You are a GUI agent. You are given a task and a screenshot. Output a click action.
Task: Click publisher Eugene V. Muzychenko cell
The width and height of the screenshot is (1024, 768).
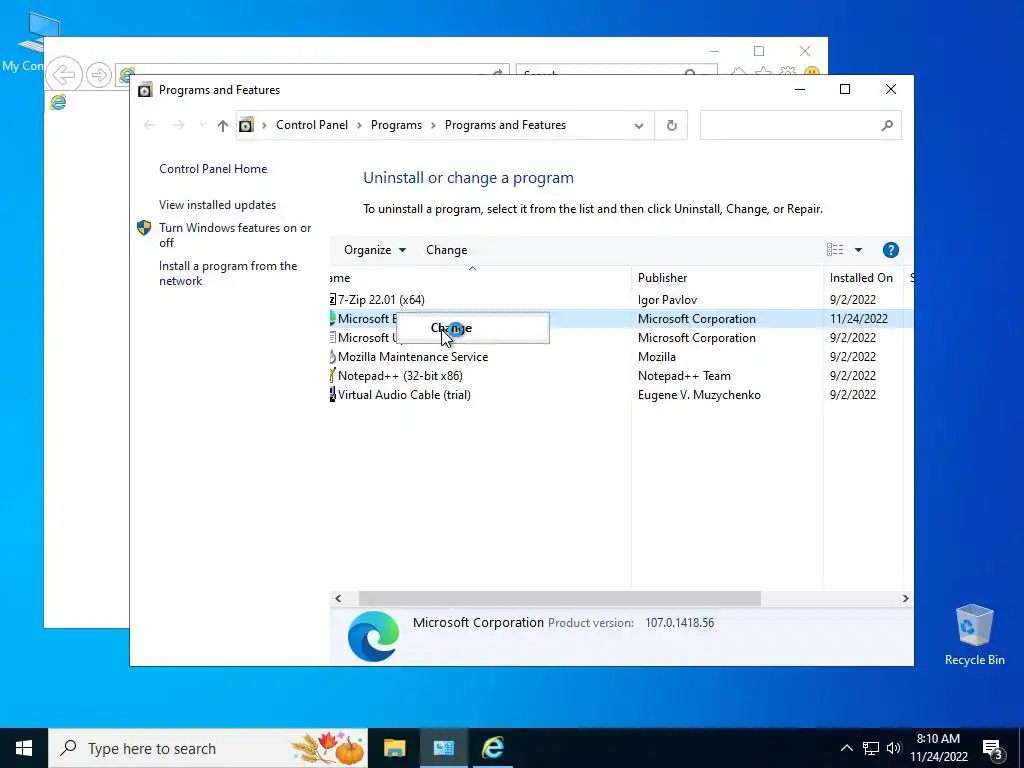699,394
